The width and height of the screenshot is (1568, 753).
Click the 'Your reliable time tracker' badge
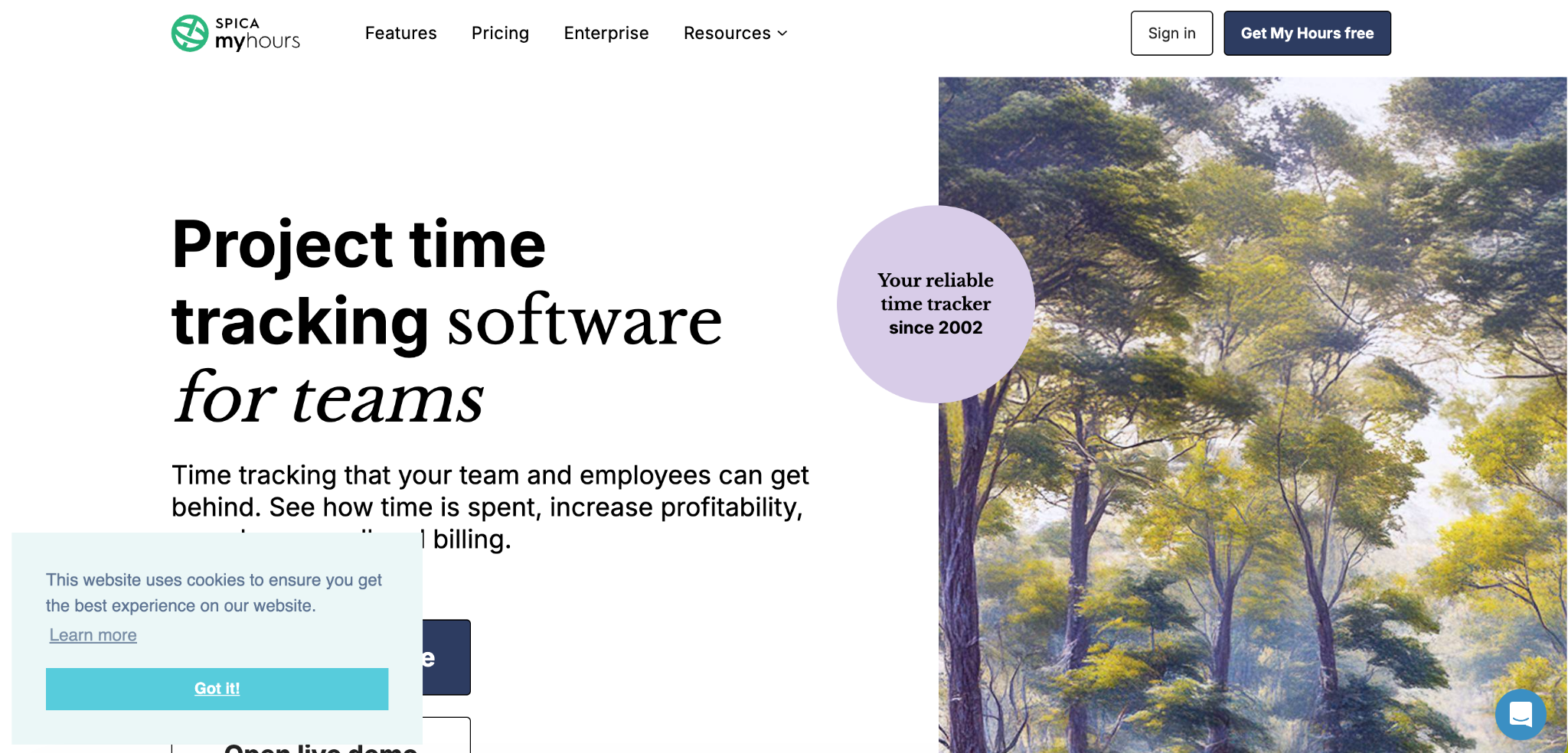(x=936, y=304)
